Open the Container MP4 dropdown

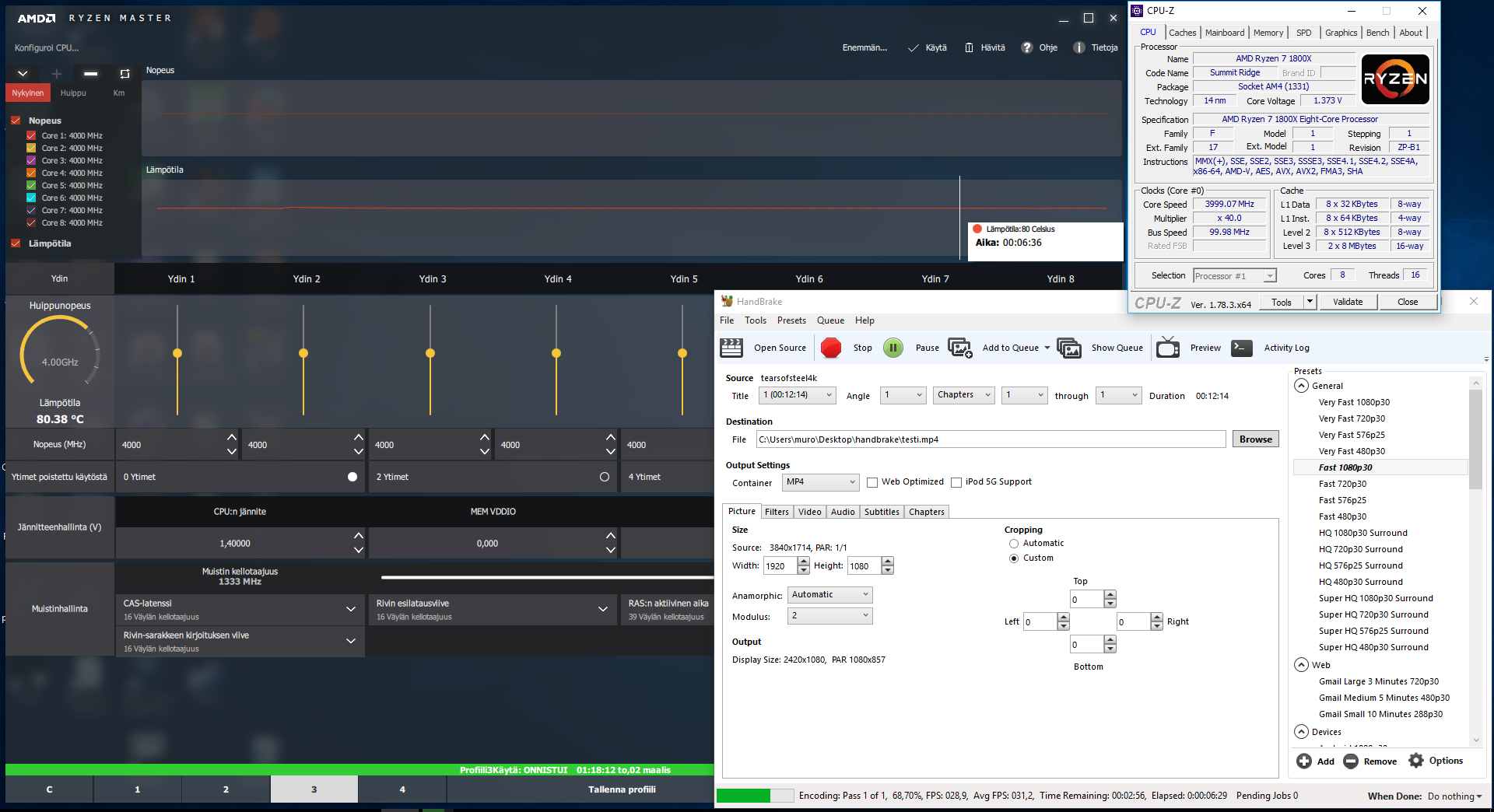tap(820, 482)
